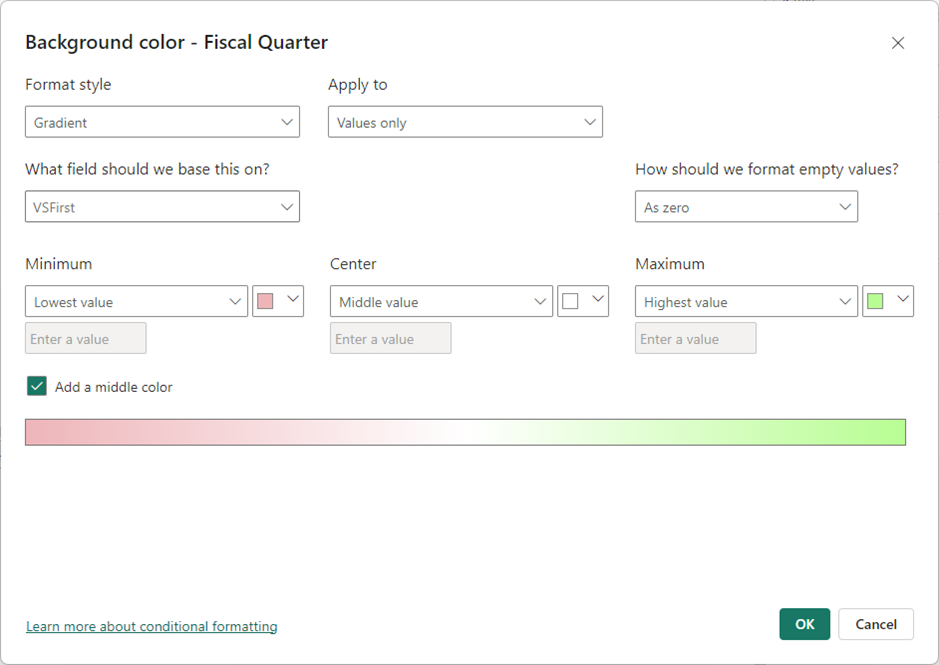Open the Middle value center dropdown
This screenshot has height=665, width=939.
[x=441, y=301]
